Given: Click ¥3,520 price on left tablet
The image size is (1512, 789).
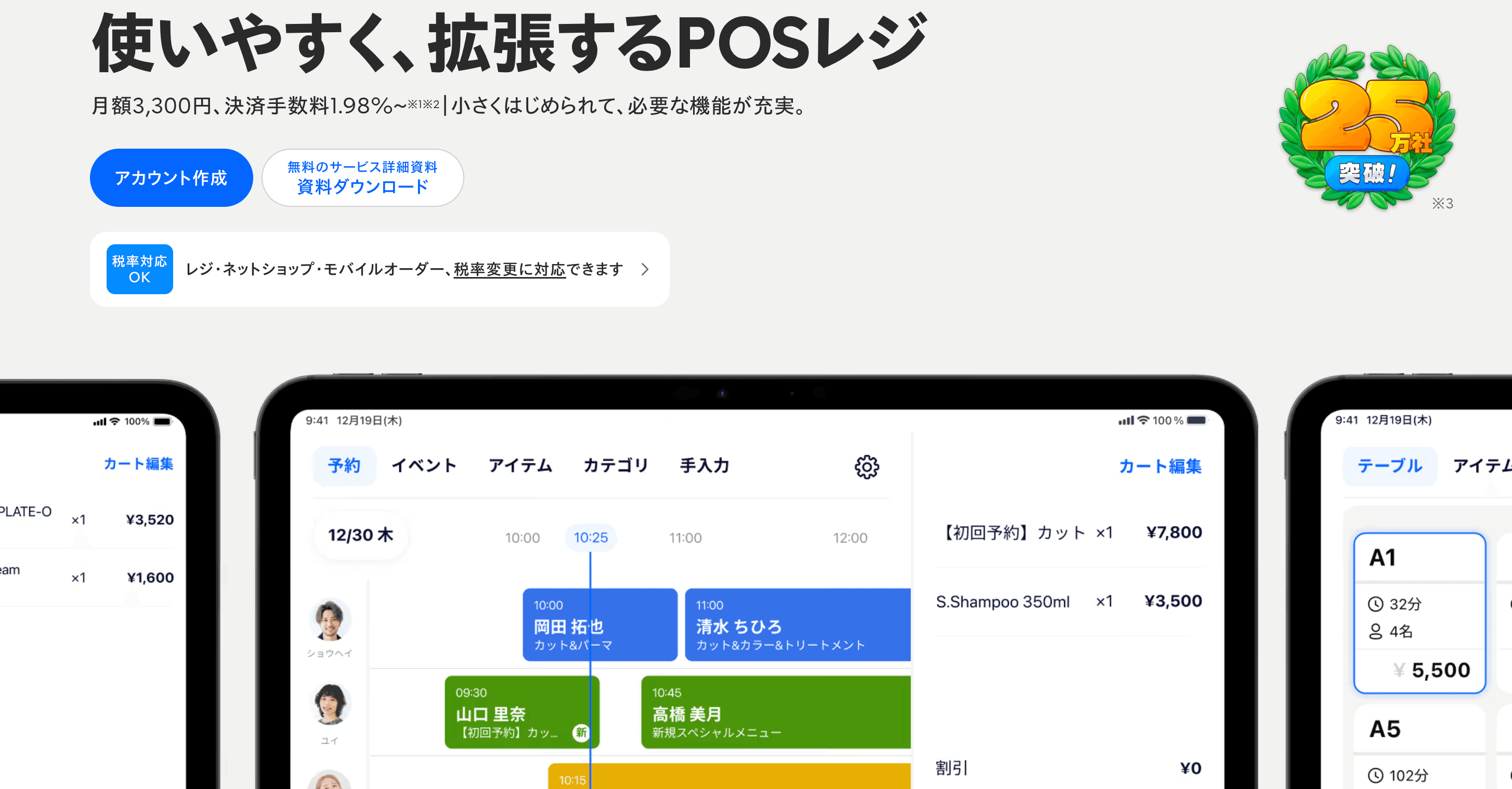Looking at the screenshot, I should click(150, 520).
